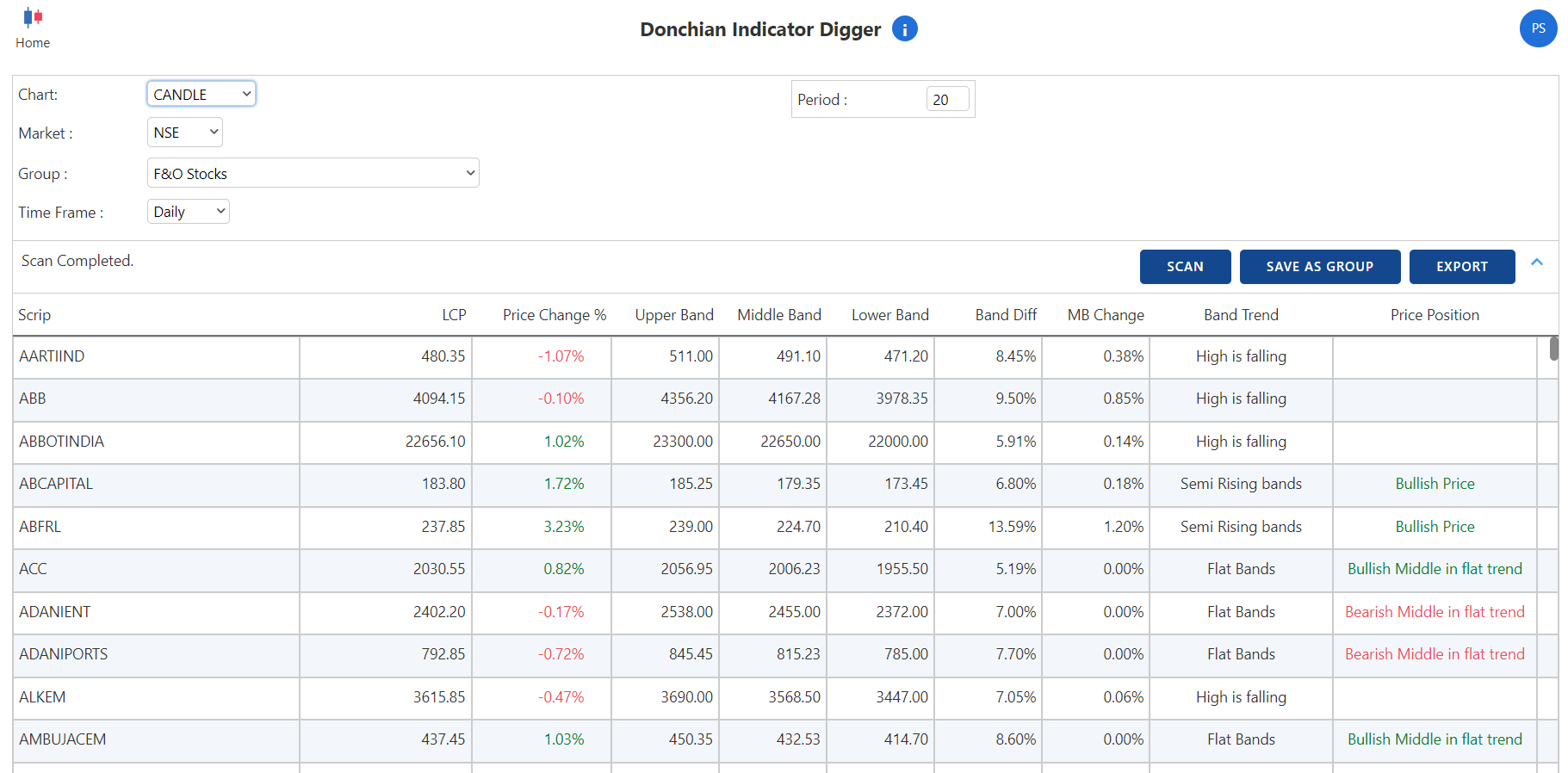This screenshot has height=773, width=1568.
Task: Sort by Lower Band header
Action: [890, 315]
